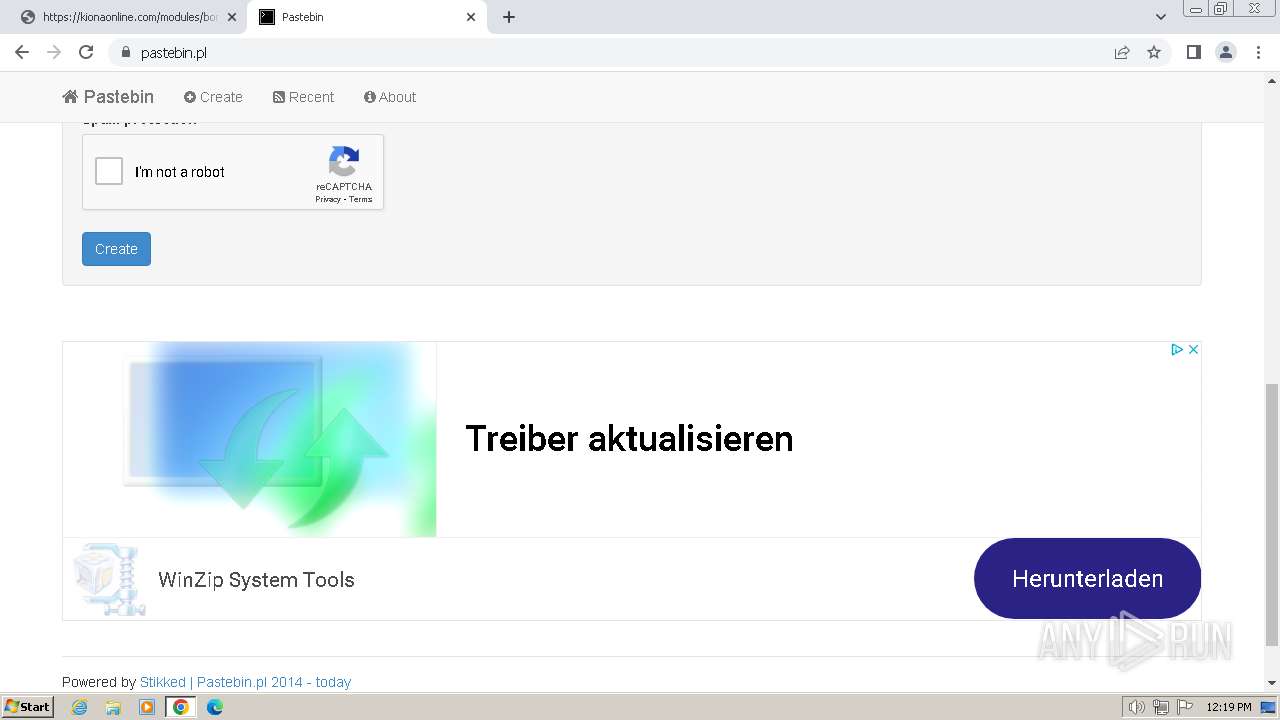Click the network tray icon
This screenshot has height=720, width=1280.
(x=1161, y=707)
